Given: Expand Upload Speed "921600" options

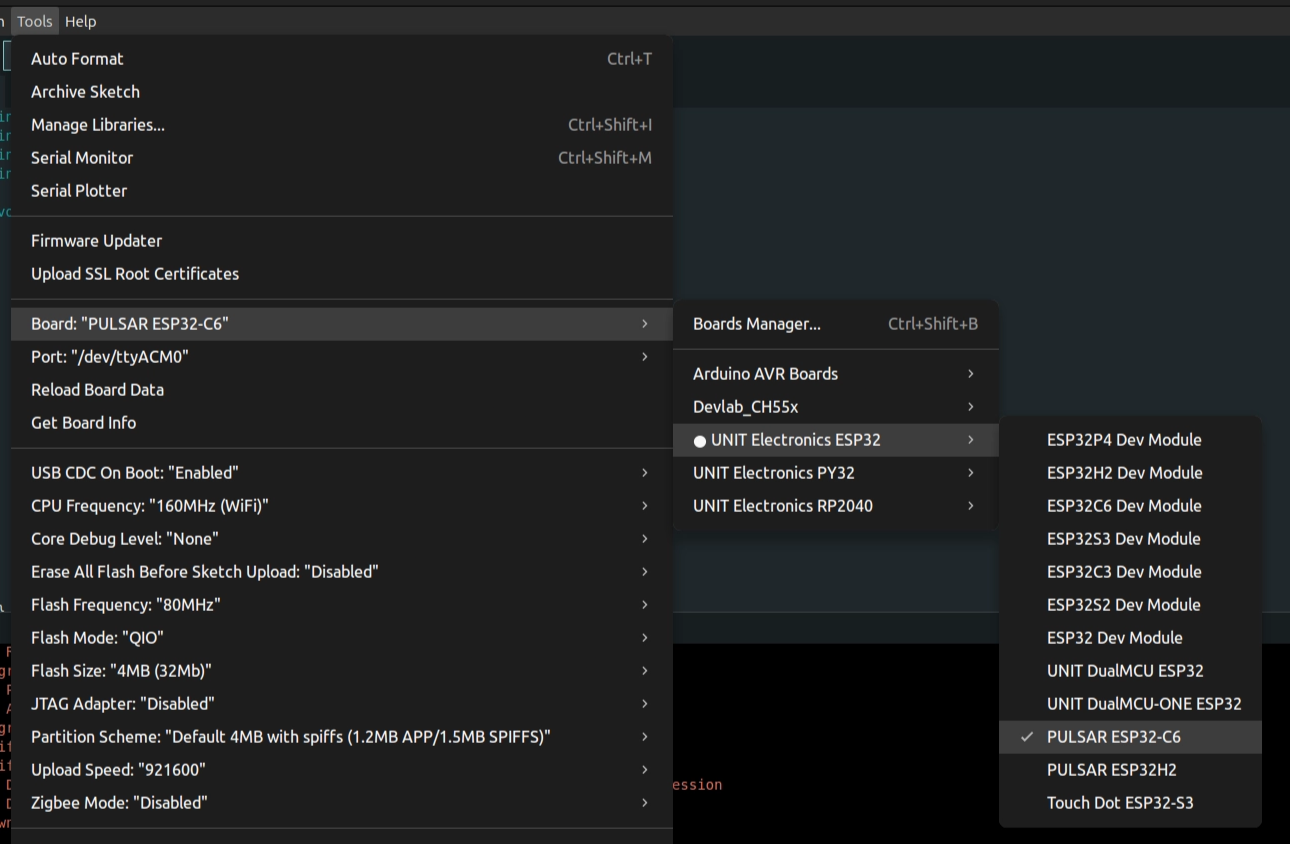Looking at the screenshot, I should point(342,770).
